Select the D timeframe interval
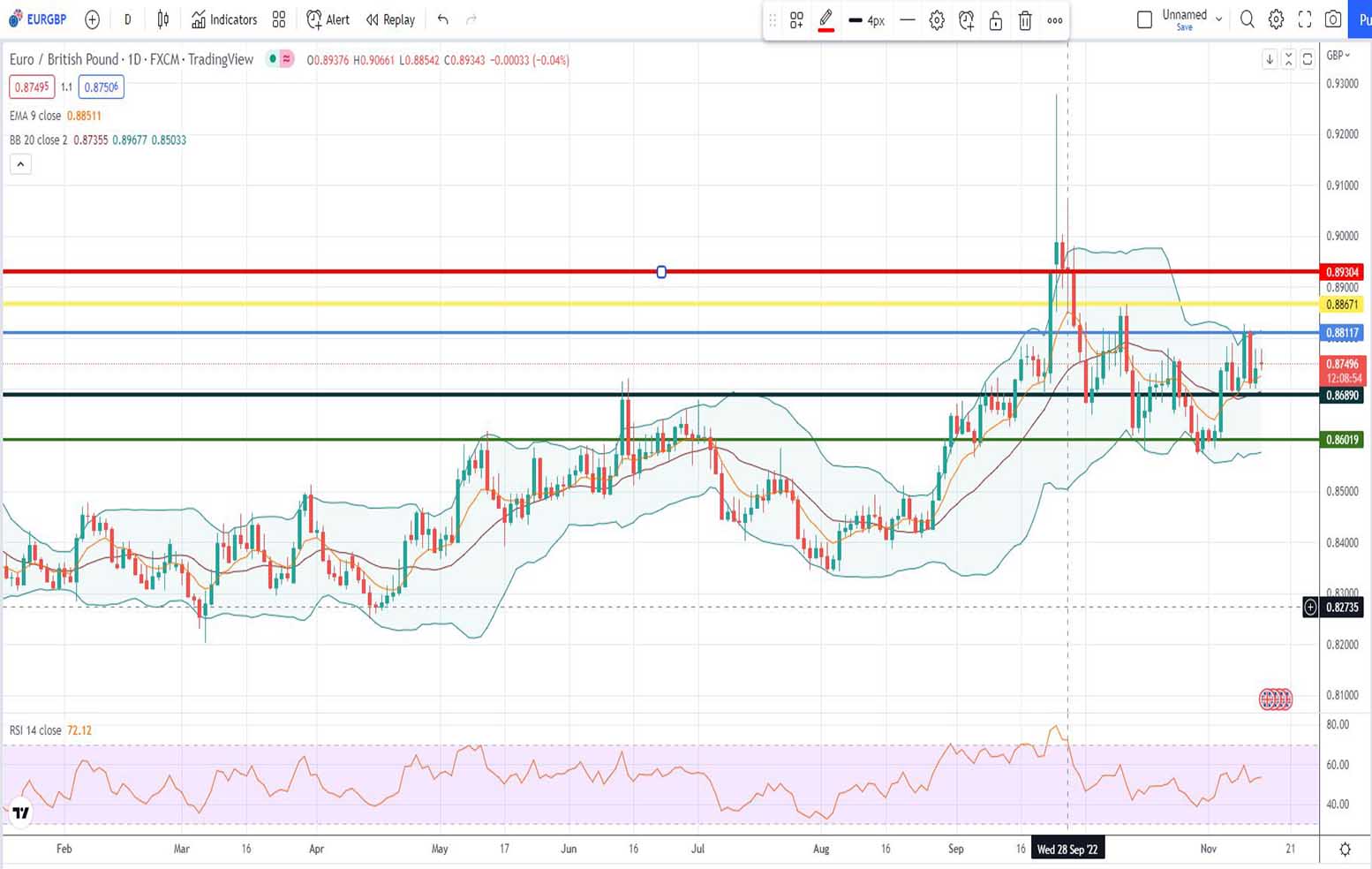1372x869 pixels. (128, 19)
